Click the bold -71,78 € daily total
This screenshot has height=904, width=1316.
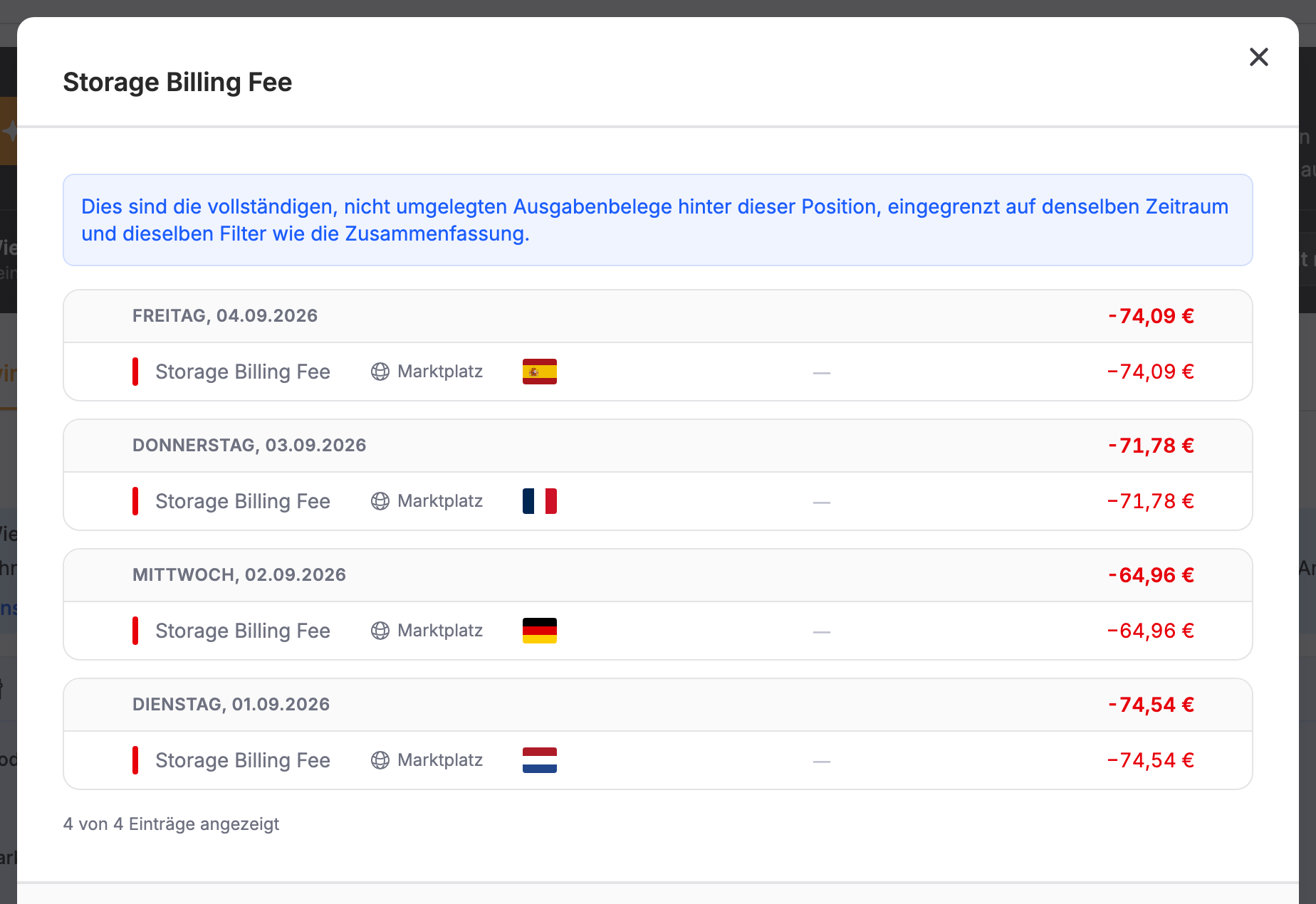pyautogui.click(x=1151, y=446)
